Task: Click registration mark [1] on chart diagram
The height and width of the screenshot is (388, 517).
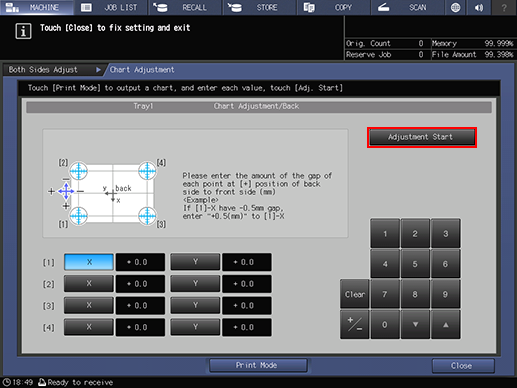Action: click(x=79, y=216)
